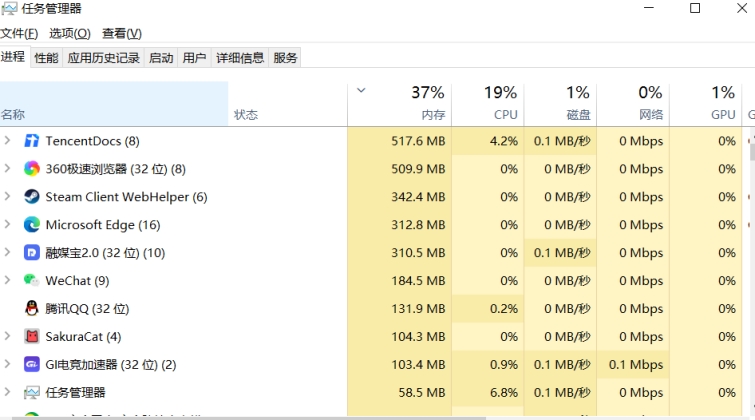Switch to the 性能 tab

click(x=46, y=58)
